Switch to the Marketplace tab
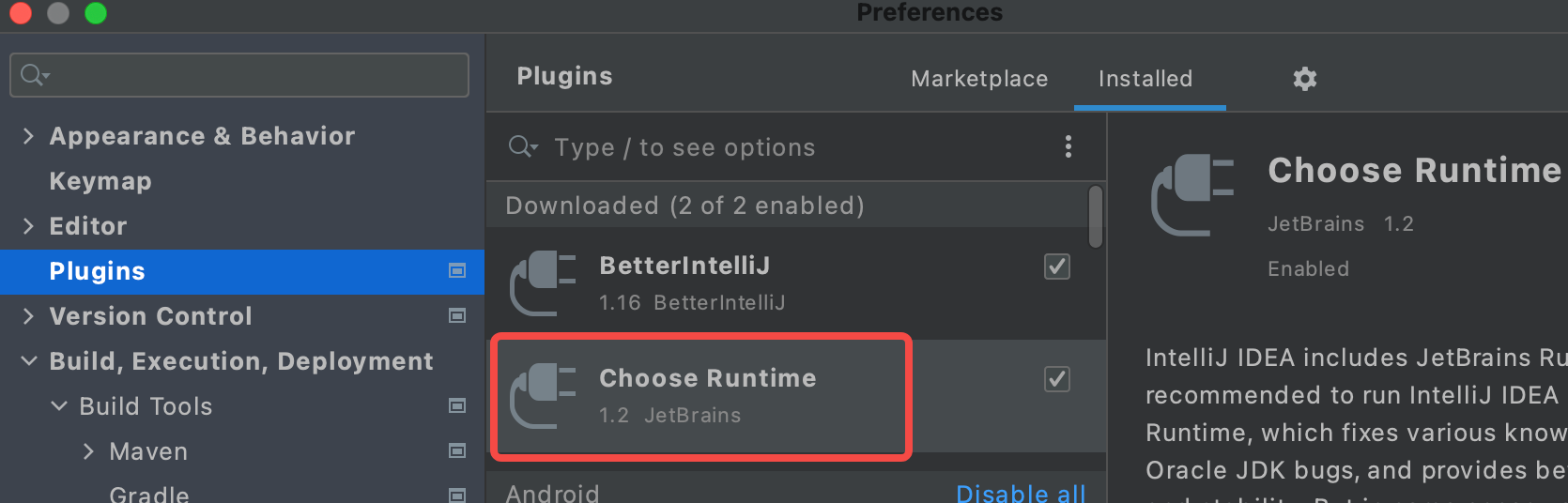The width and height of the screenshot is (1568, 503). 979,79
